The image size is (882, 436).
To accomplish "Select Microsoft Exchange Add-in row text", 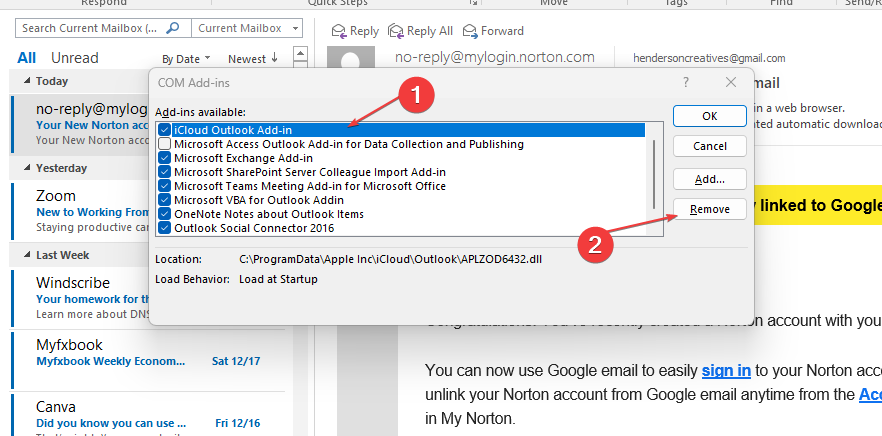I will click(x=243, y=158).
